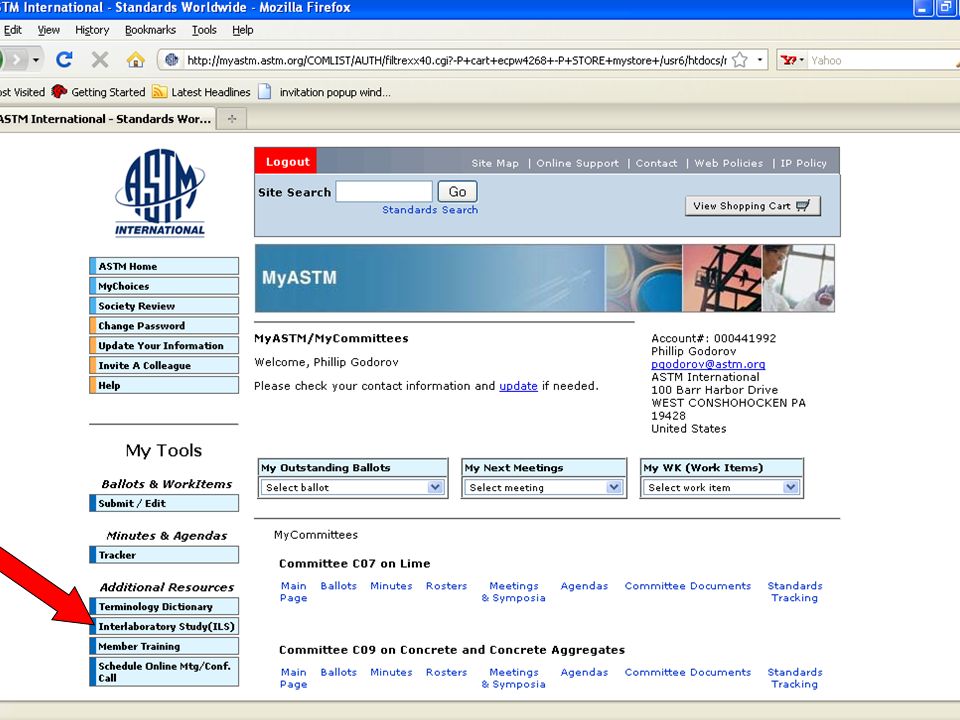
Task: Open the Site Map link
Action: [x=495, y=163]
